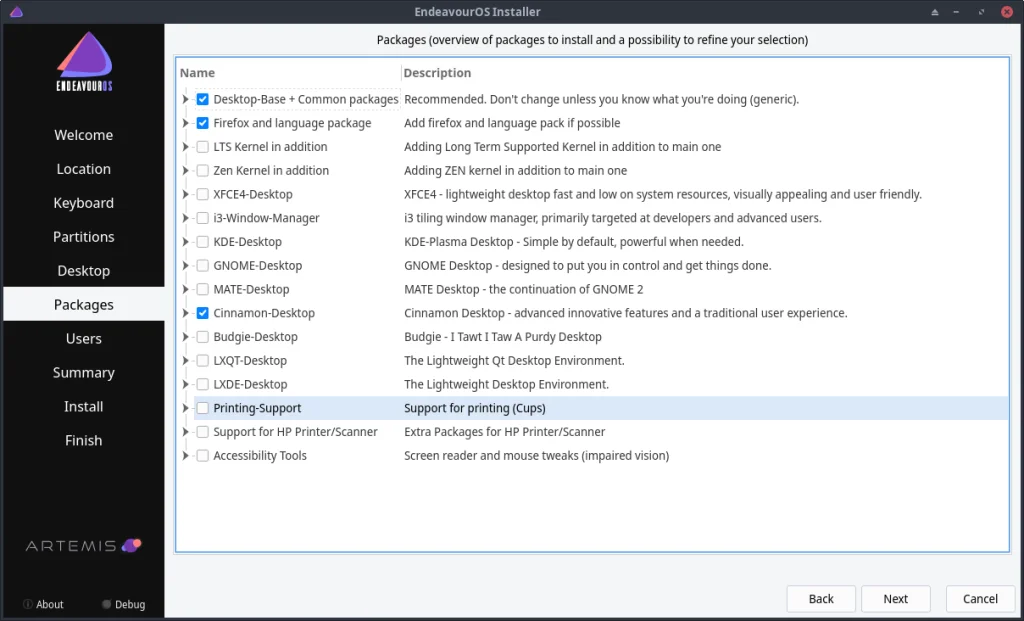Enable Support for HP Printer/Scanner checkbox
This screenshot has height=621, width=1024.
(202, 432)
